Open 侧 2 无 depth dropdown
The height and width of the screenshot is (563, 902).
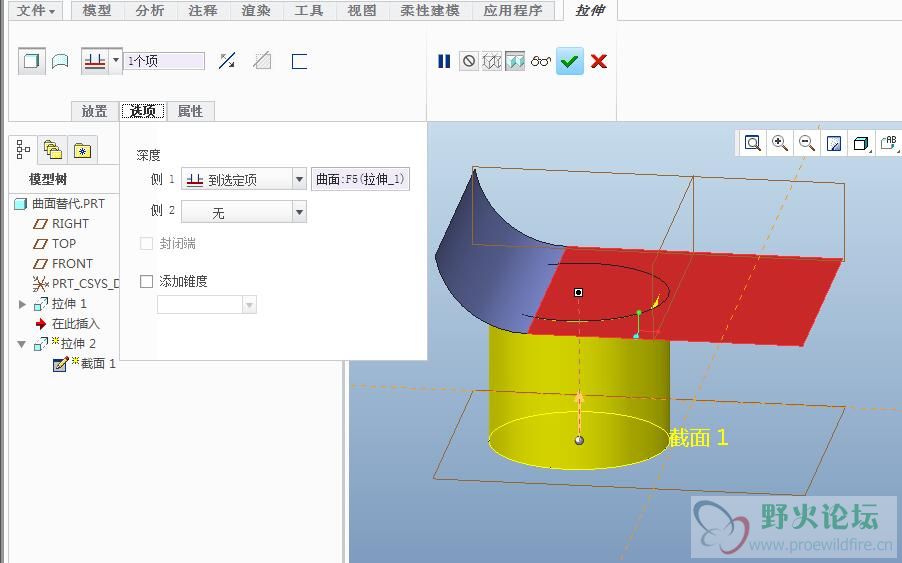coord(244,212)
